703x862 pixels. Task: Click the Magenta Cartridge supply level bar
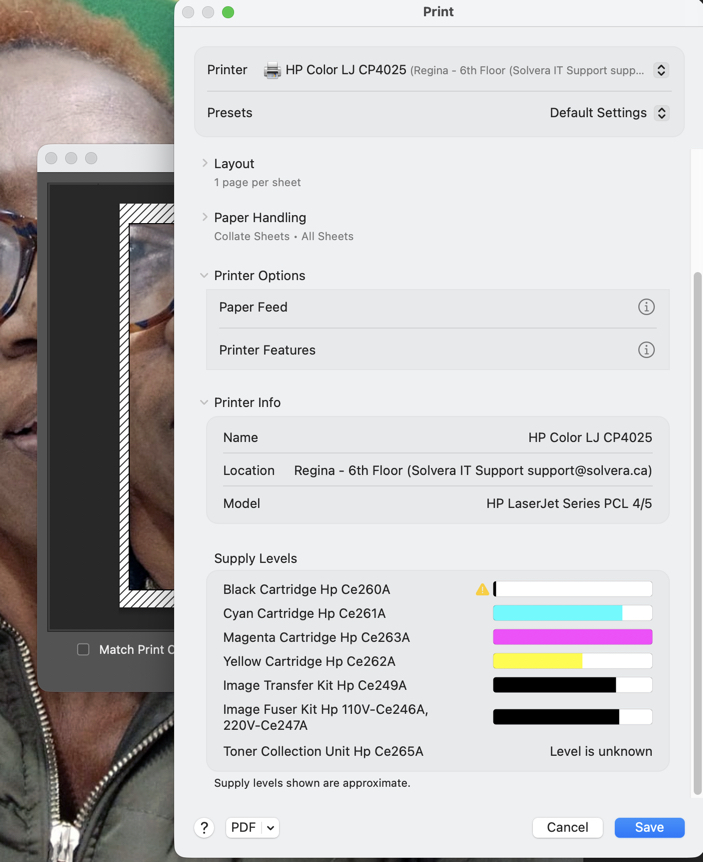[572, 637]
